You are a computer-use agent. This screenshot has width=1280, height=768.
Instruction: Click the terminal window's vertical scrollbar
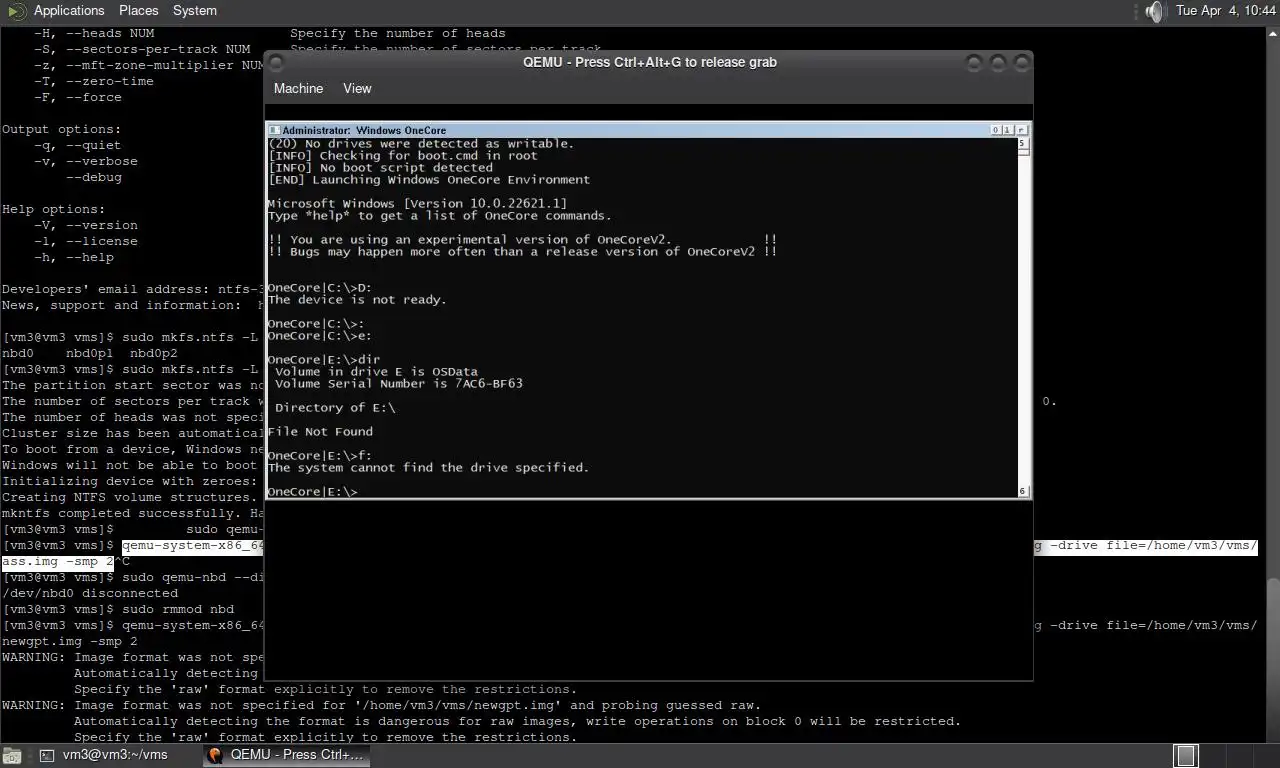tap(1273, 383)
